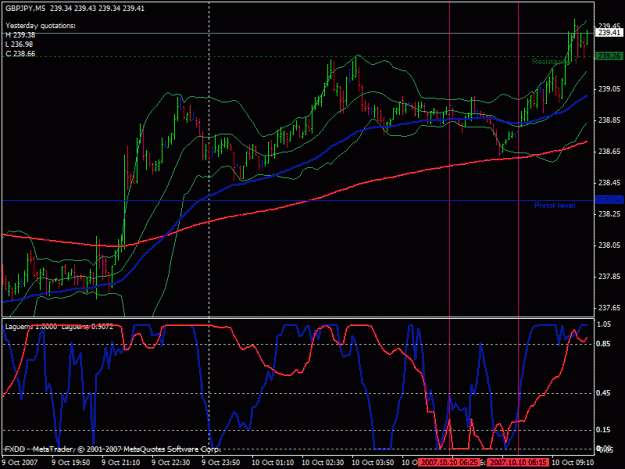This screenshot has height=469, width=625.
Task: Click the '9 Oct 23:50' time axis label
Action: (x=221, y=462)
